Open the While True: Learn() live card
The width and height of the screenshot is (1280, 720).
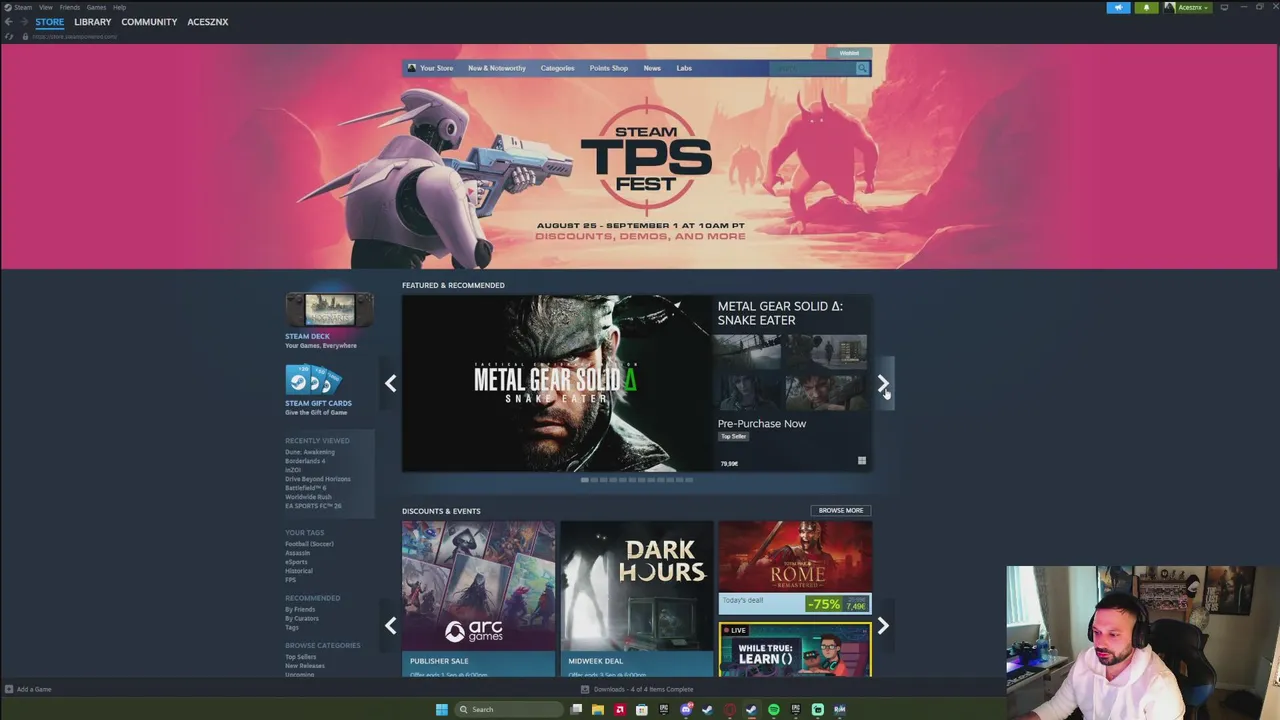[795, 649]
